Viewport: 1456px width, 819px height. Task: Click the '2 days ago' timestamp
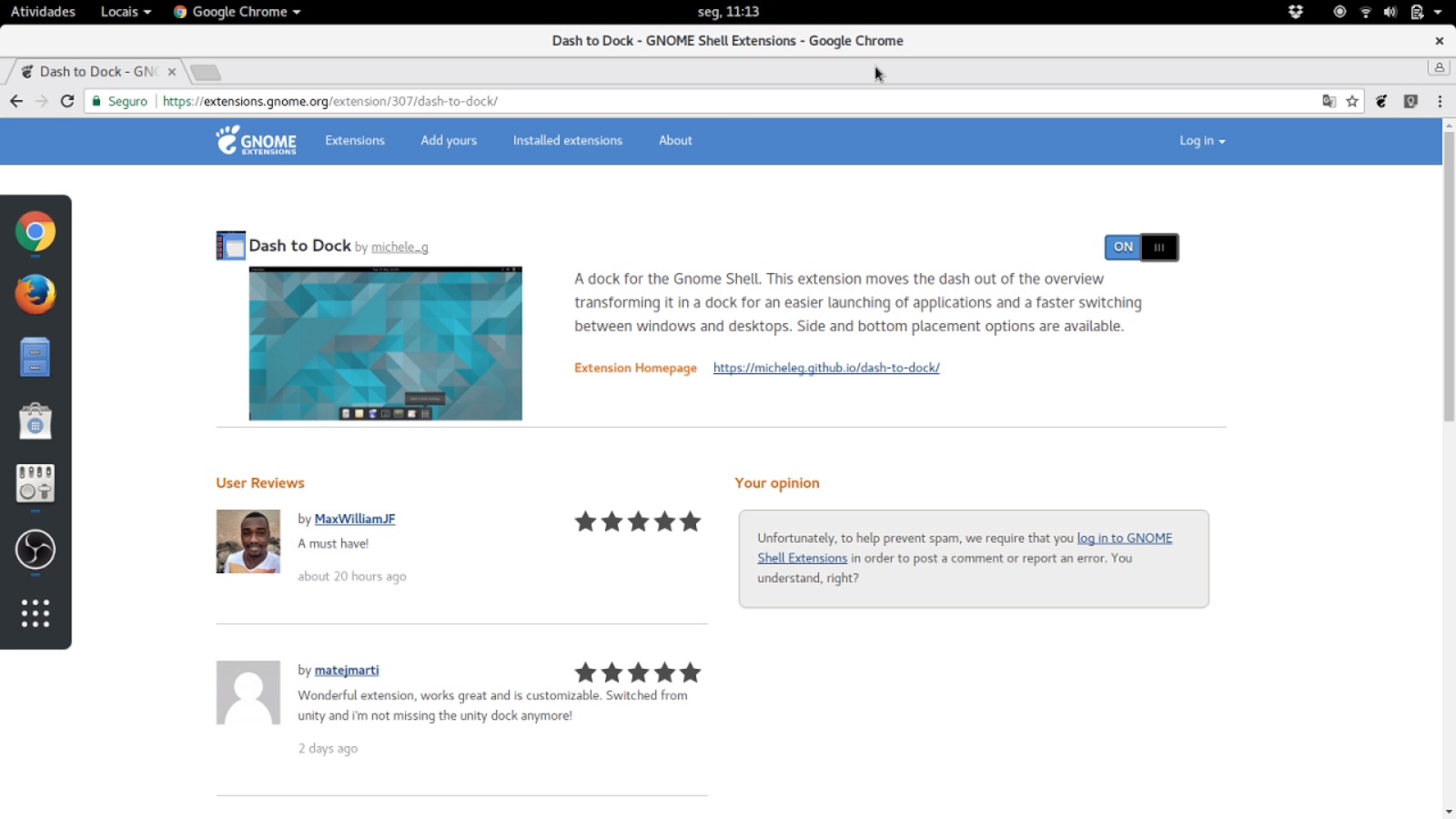tap(328, 748)
